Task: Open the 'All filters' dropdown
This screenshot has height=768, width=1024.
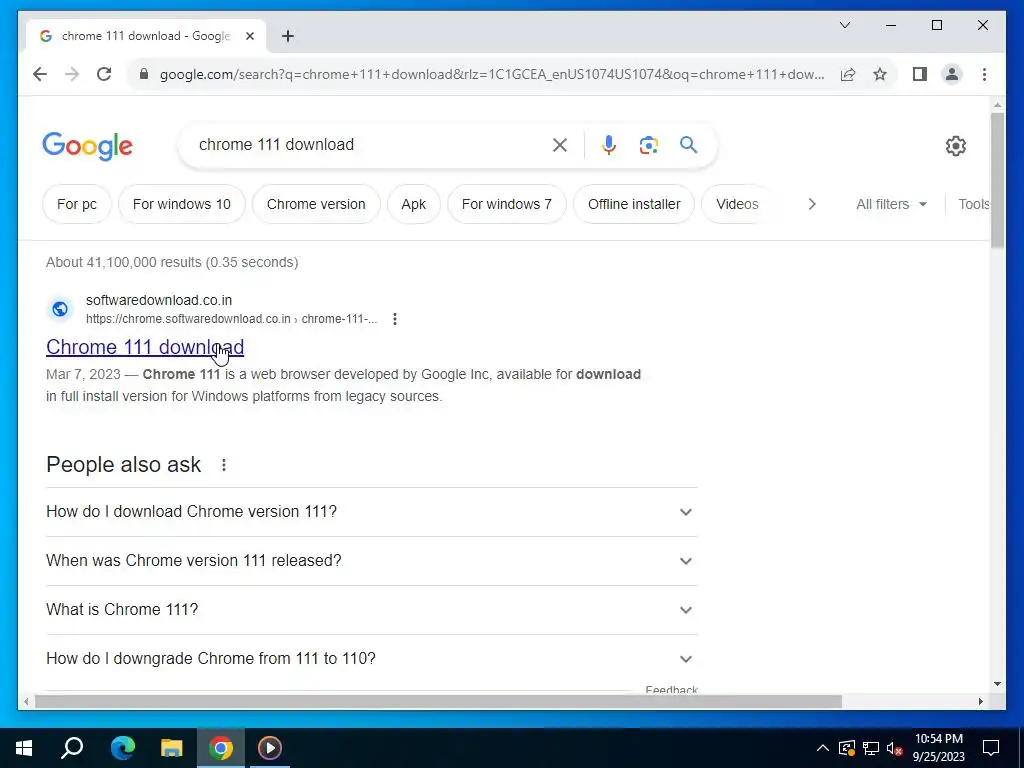Action: click(x=891, y=204)
